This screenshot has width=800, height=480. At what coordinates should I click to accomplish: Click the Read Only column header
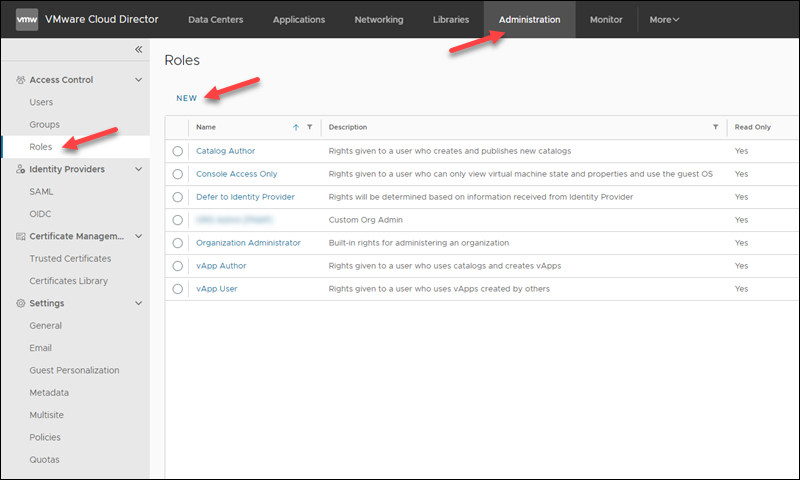tap(752, 127)
